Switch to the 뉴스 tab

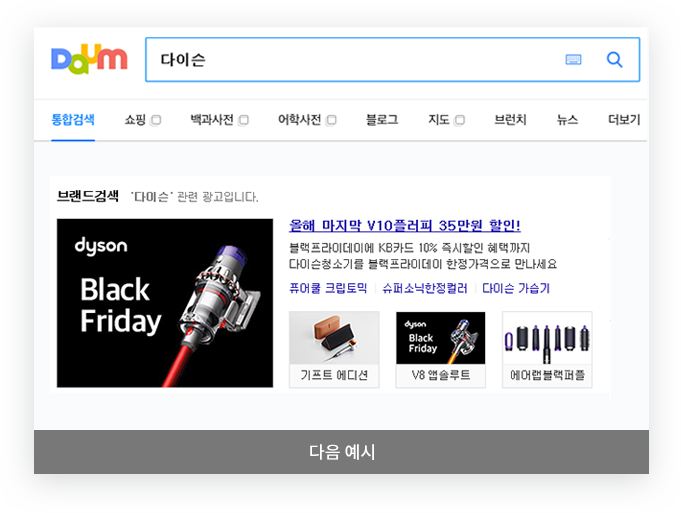click(x=567, y=119)
